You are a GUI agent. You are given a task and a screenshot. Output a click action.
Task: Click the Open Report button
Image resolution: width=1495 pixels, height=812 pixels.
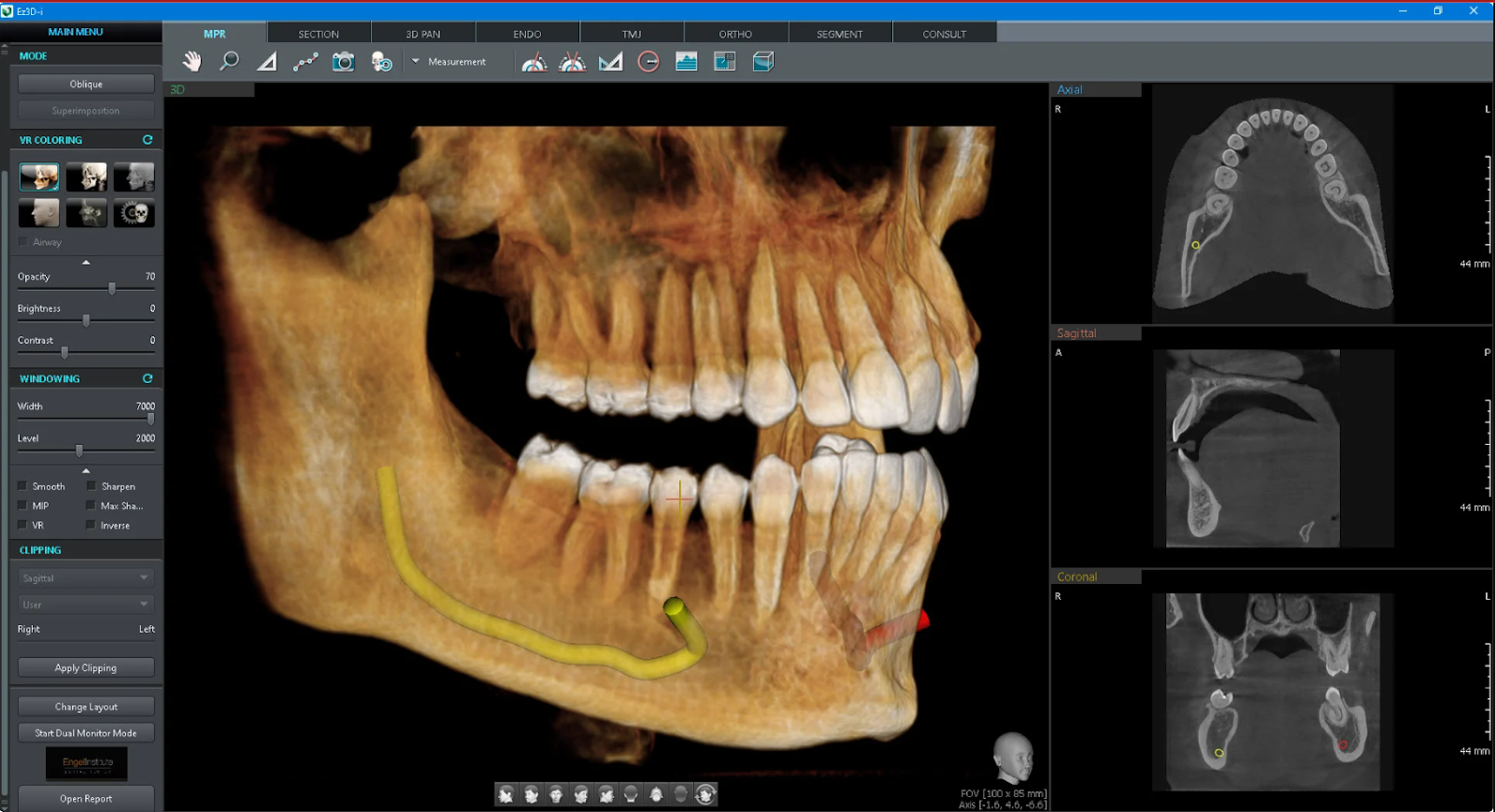pyautogui.click(x=86, y=798)
